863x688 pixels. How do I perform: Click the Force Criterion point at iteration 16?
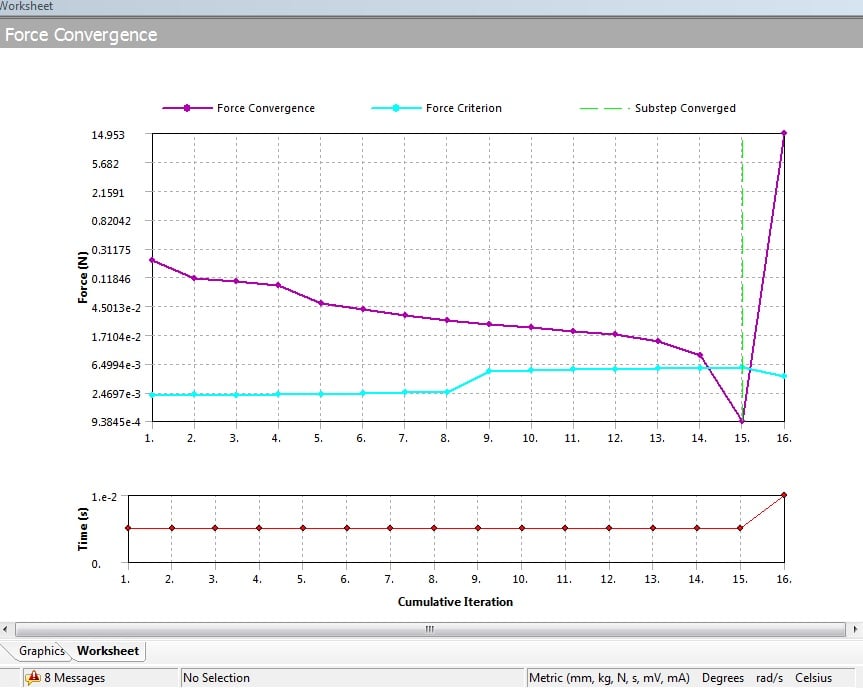click(x=784, y=376)
